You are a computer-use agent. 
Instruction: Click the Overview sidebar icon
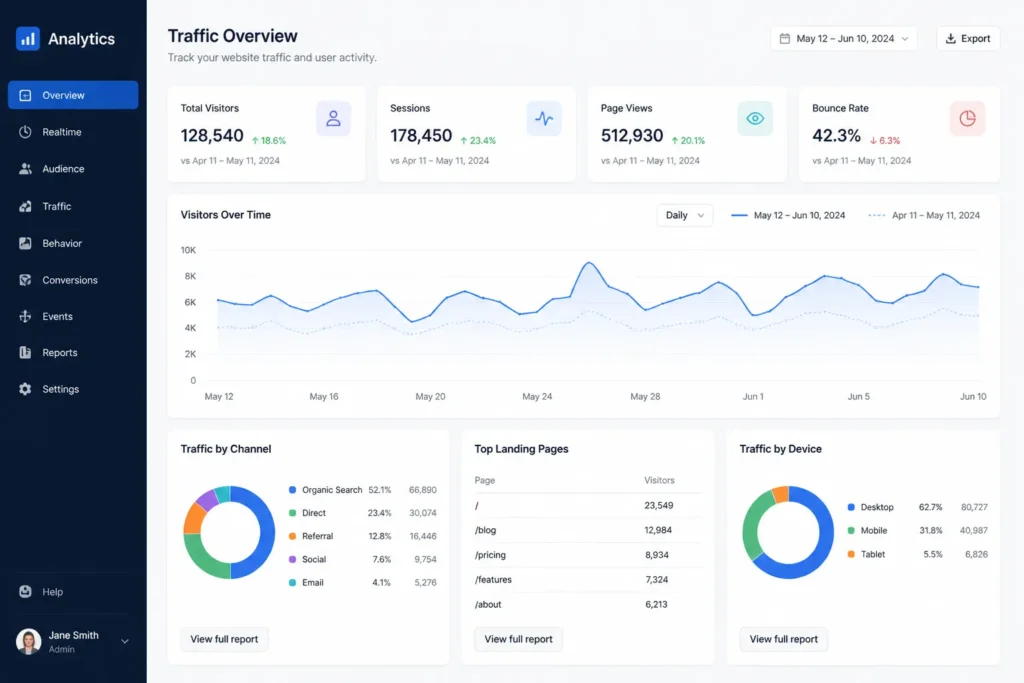25,95
